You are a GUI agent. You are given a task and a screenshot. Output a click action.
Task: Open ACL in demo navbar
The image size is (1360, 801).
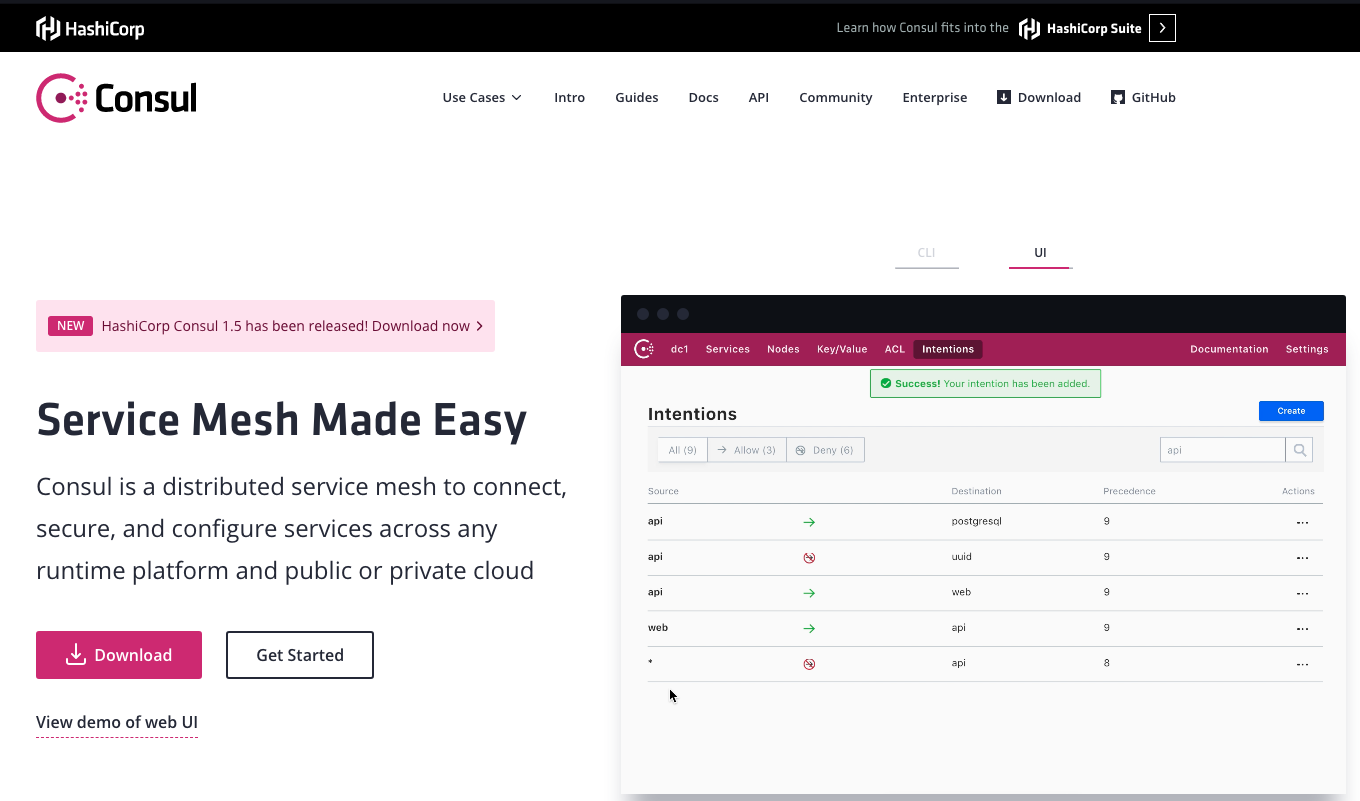tap(895, 349)
